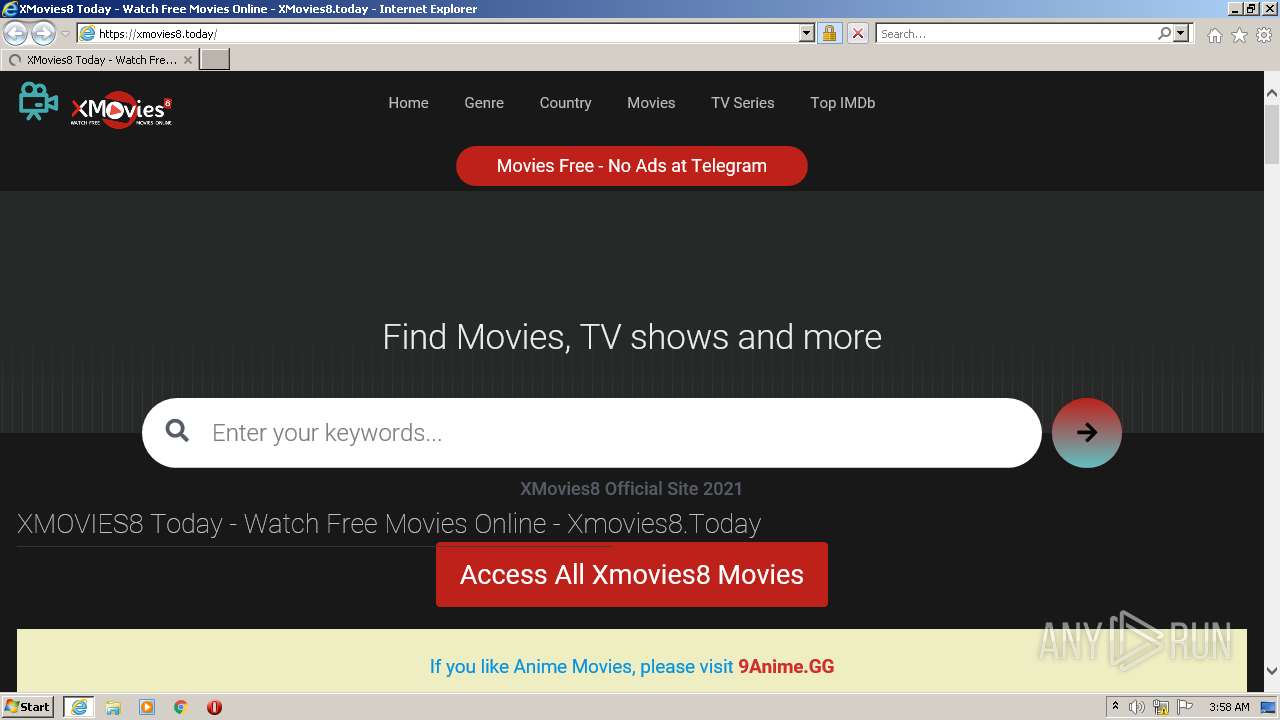Open the TV Series menu item
Image resolution: width=1280 pixels, height=720 pixels.
point(742,103)
